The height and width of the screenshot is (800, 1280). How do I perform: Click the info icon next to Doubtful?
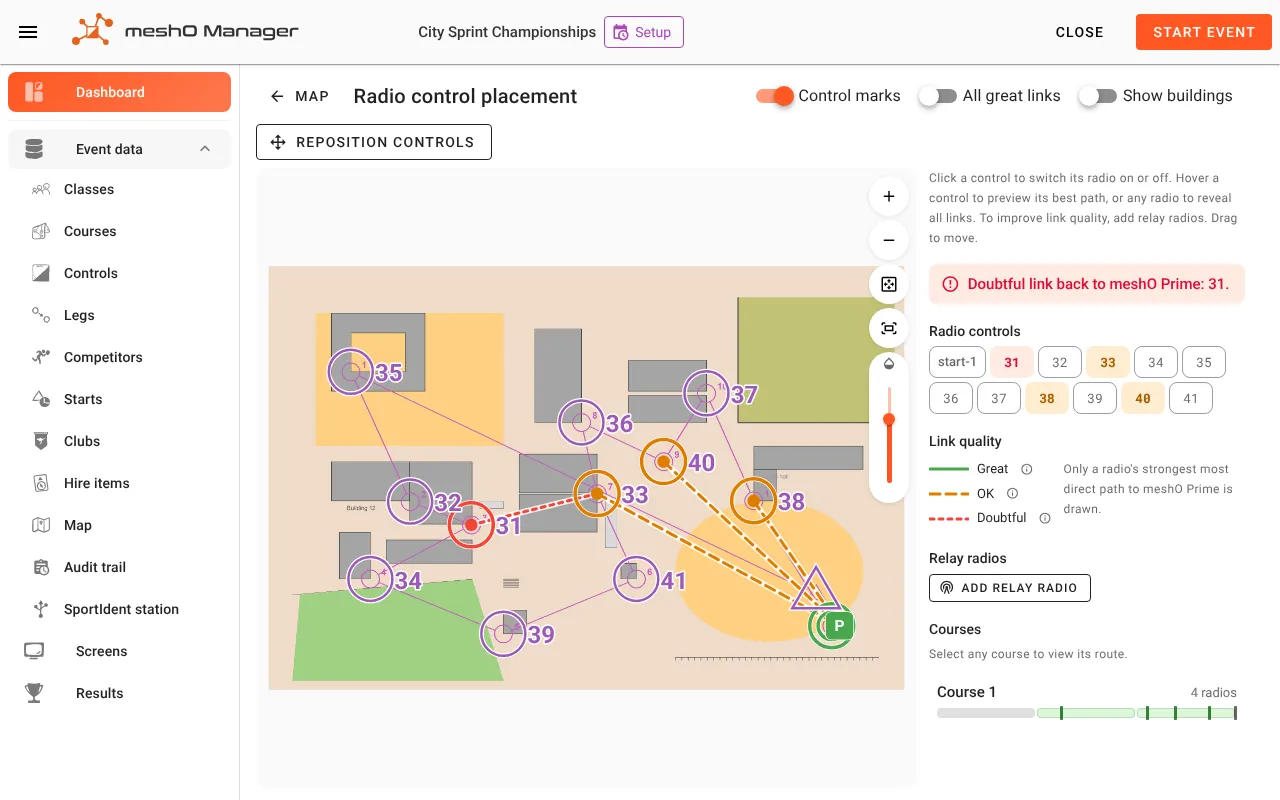click(1045, 518)
